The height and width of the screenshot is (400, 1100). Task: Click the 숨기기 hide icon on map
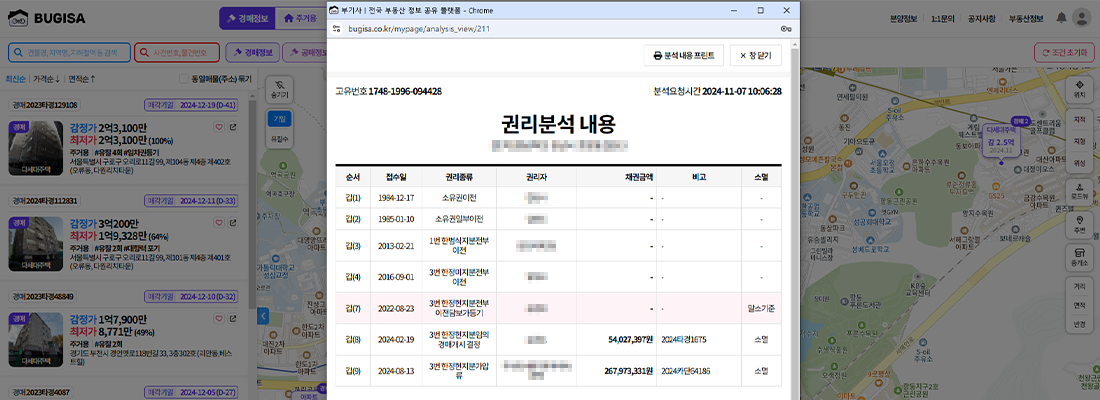pos(279,88)
